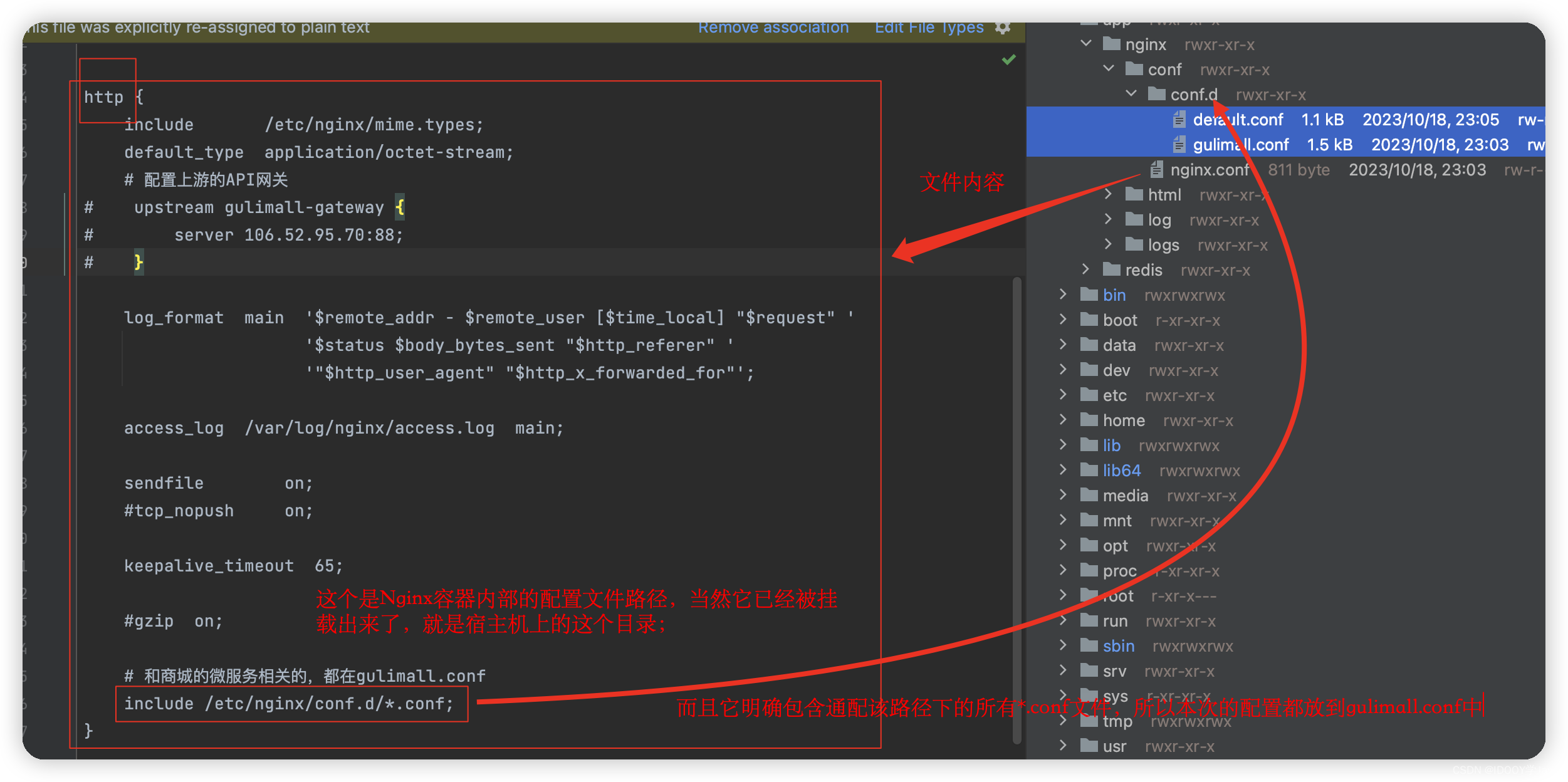
Task: Click the redis folder icon
Action: pos(1112,269)
